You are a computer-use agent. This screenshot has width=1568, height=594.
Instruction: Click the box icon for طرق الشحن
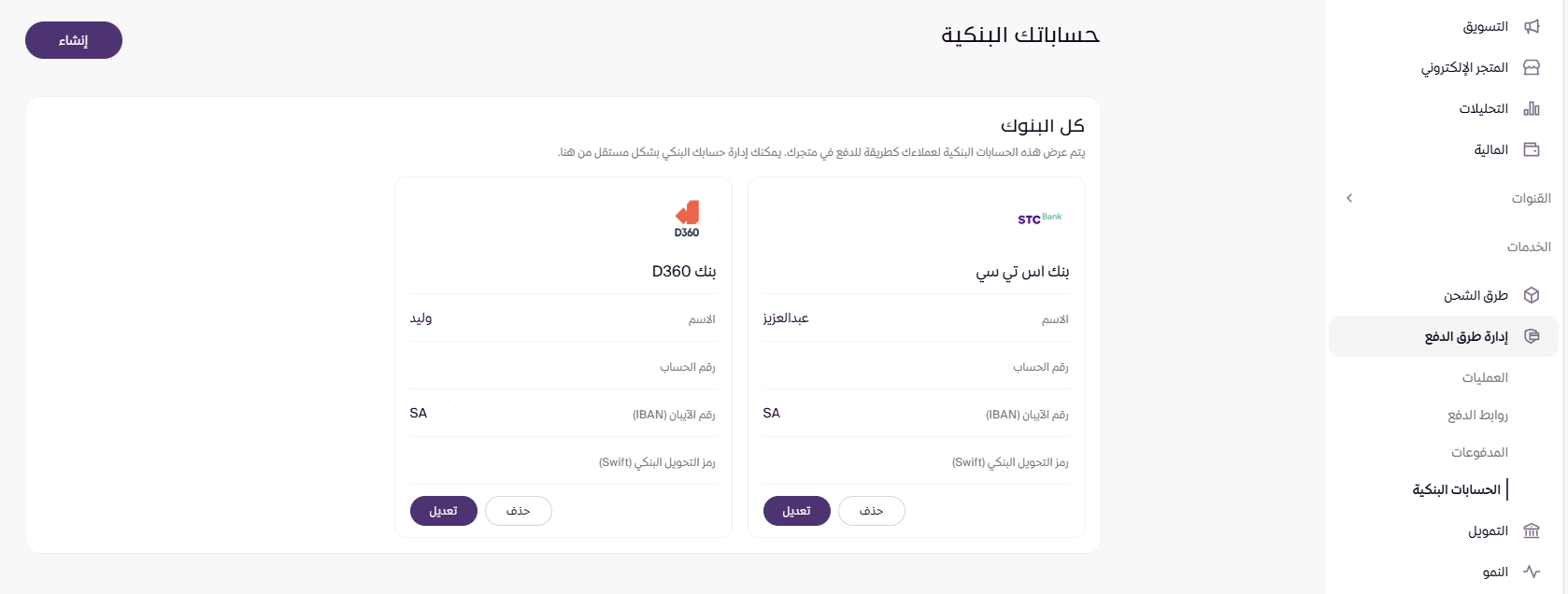point(1532,295)
